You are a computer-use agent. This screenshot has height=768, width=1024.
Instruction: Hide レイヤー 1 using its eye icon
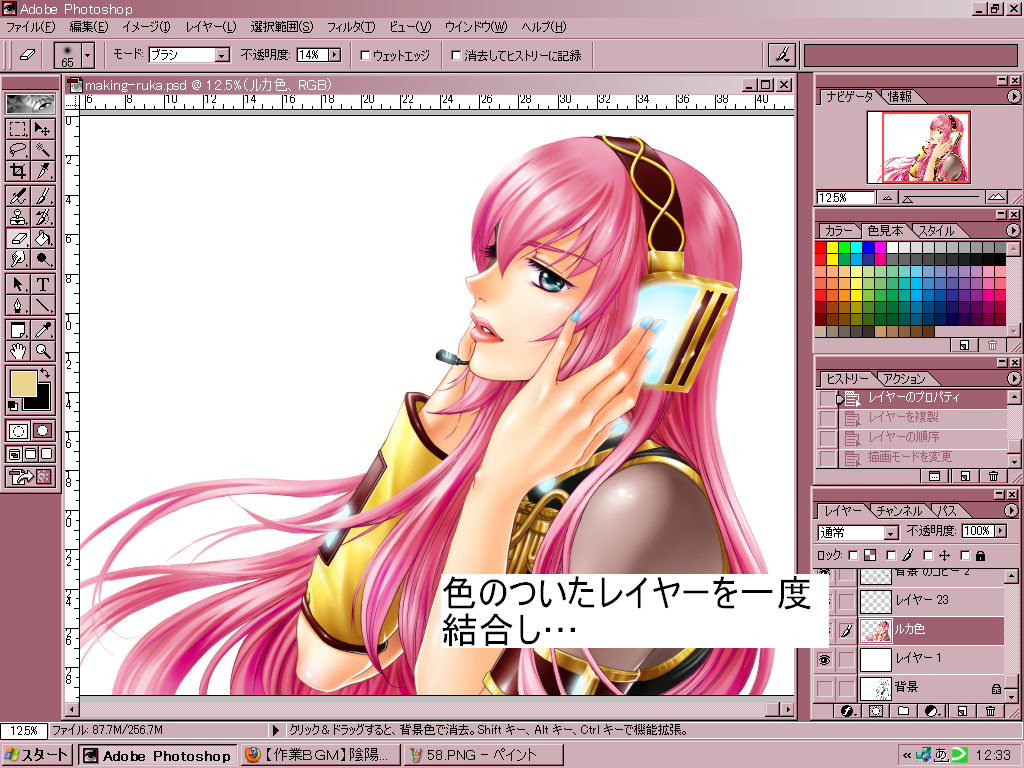click(x=824, y=659)
